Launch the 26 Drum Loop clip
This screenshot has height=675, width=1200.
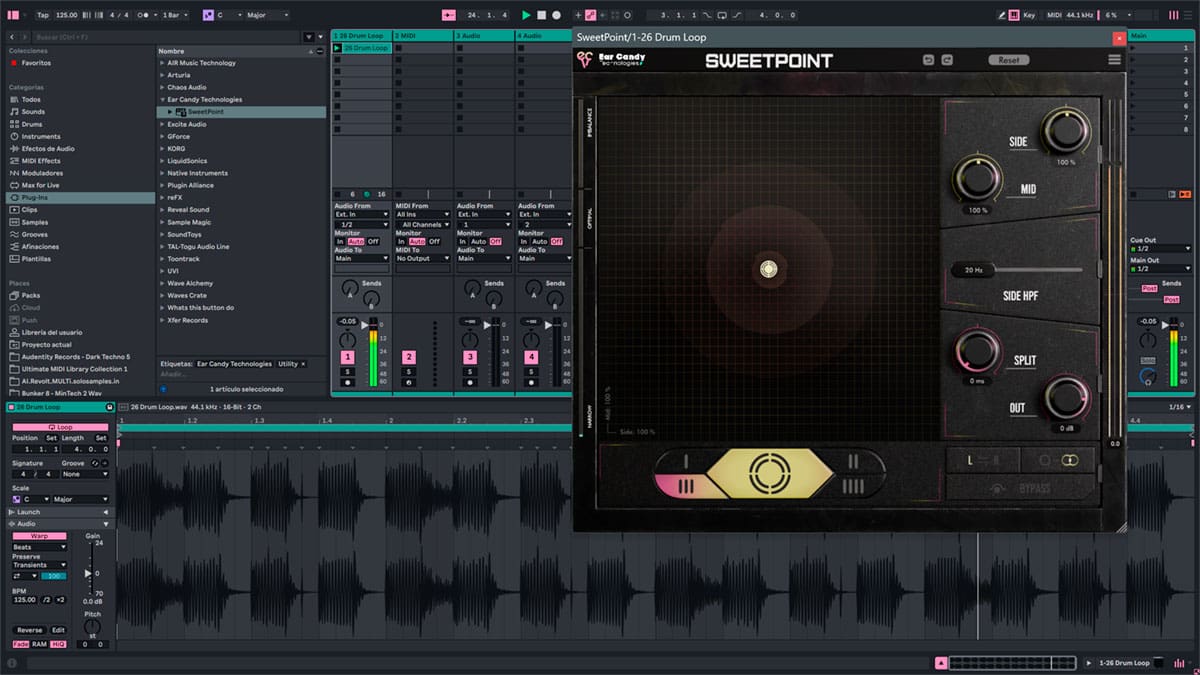337,48
